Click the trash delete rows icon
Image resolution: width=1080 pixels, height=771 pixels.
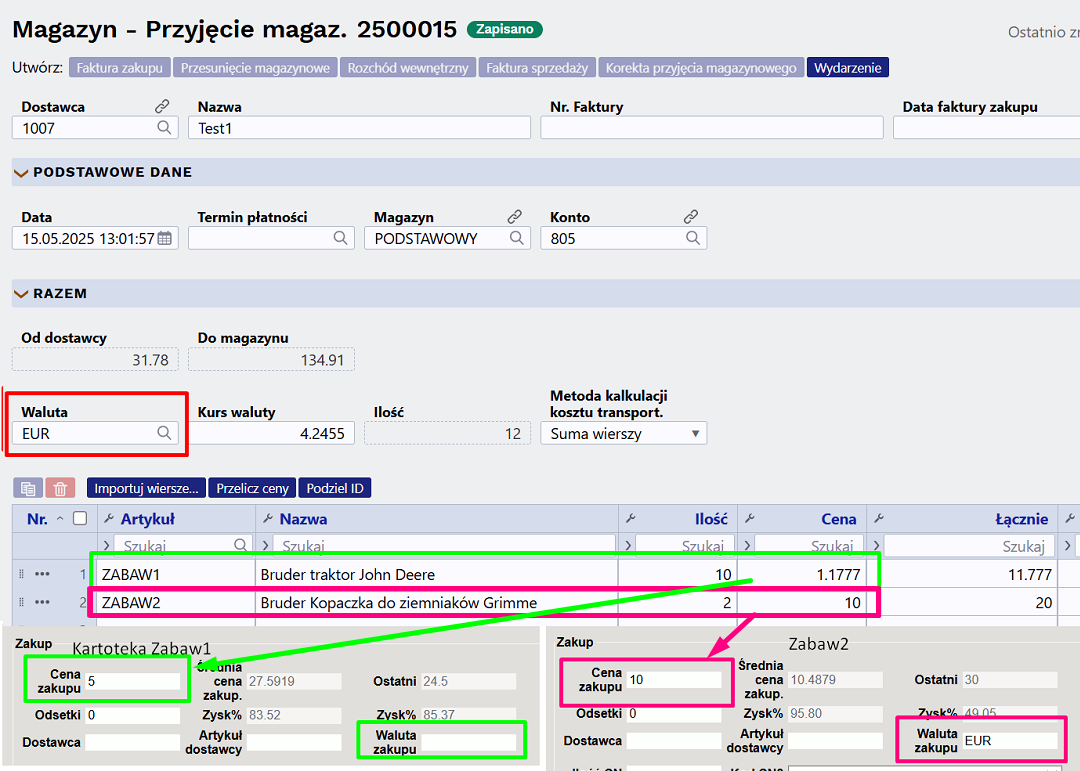click(60, 488)
